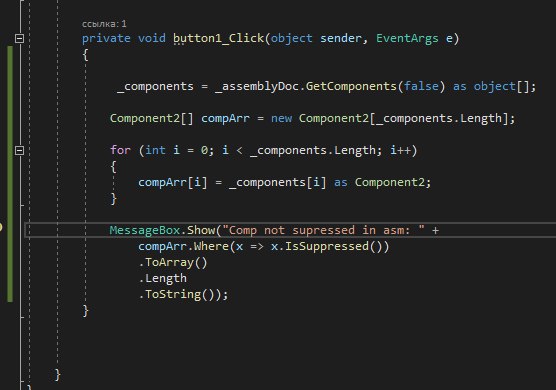Click the quick actions lightbulb in margin
Screen dimensions: 556x390
[1, 227]
